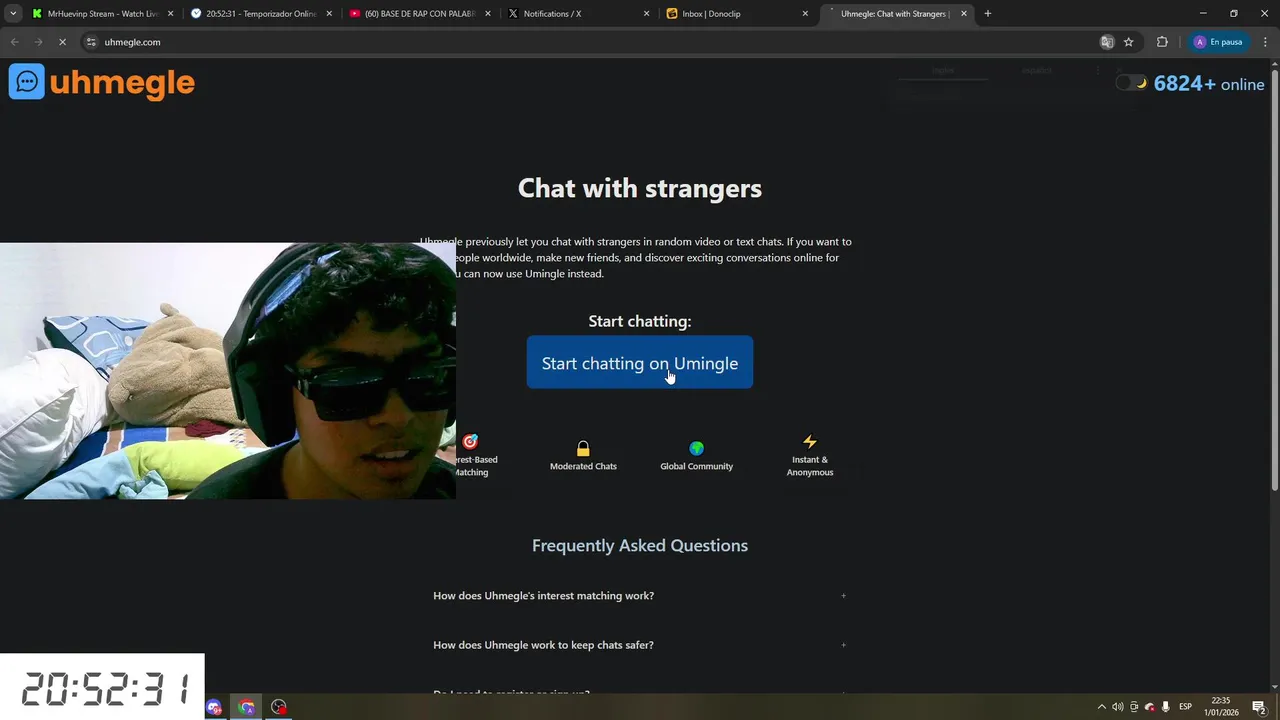Open the Discord-style taskbar app with badge

click(214, 707)
